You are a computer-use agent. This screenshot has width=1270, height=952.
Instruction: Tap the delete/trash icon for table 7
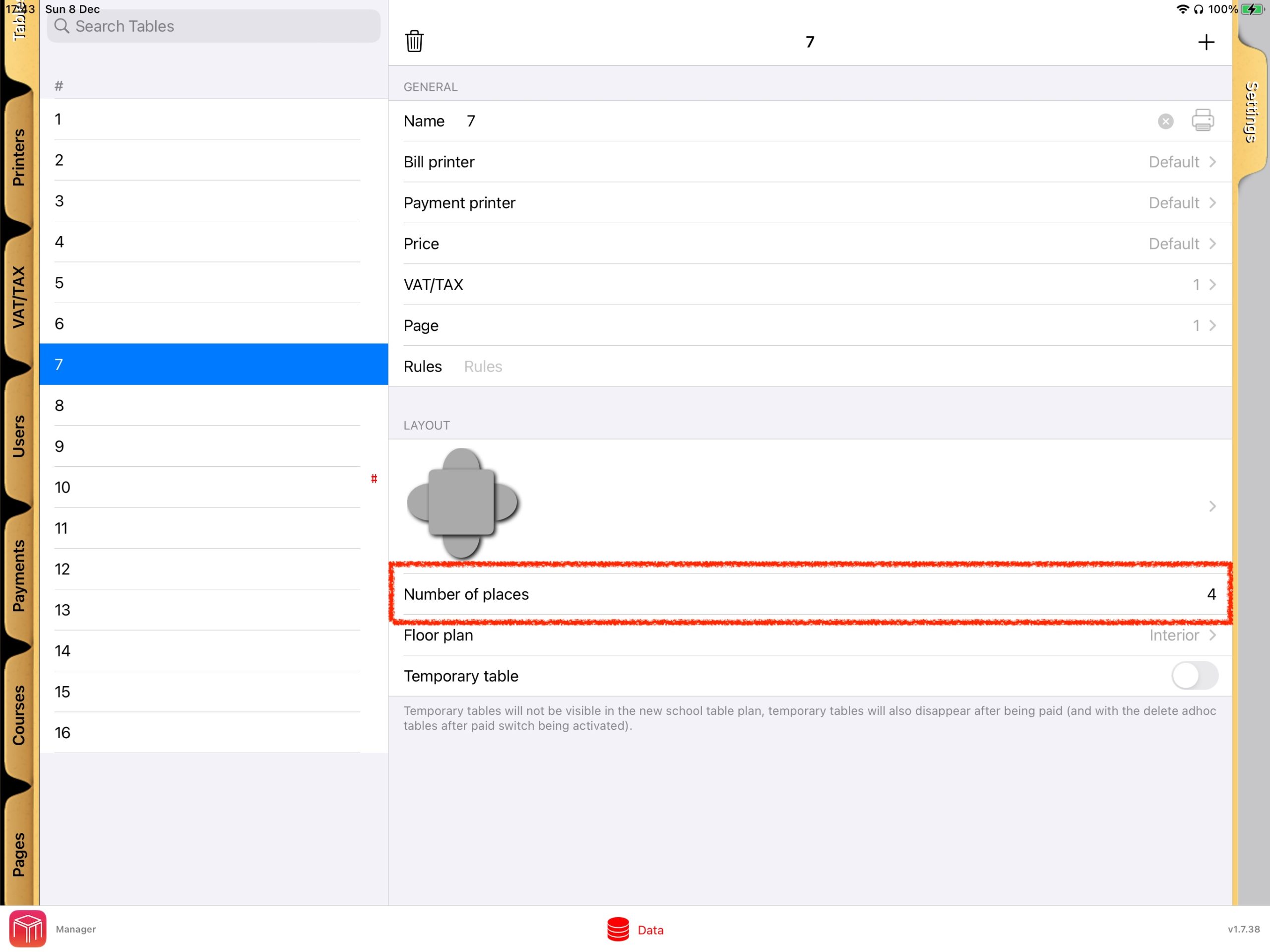click(414, 42)
